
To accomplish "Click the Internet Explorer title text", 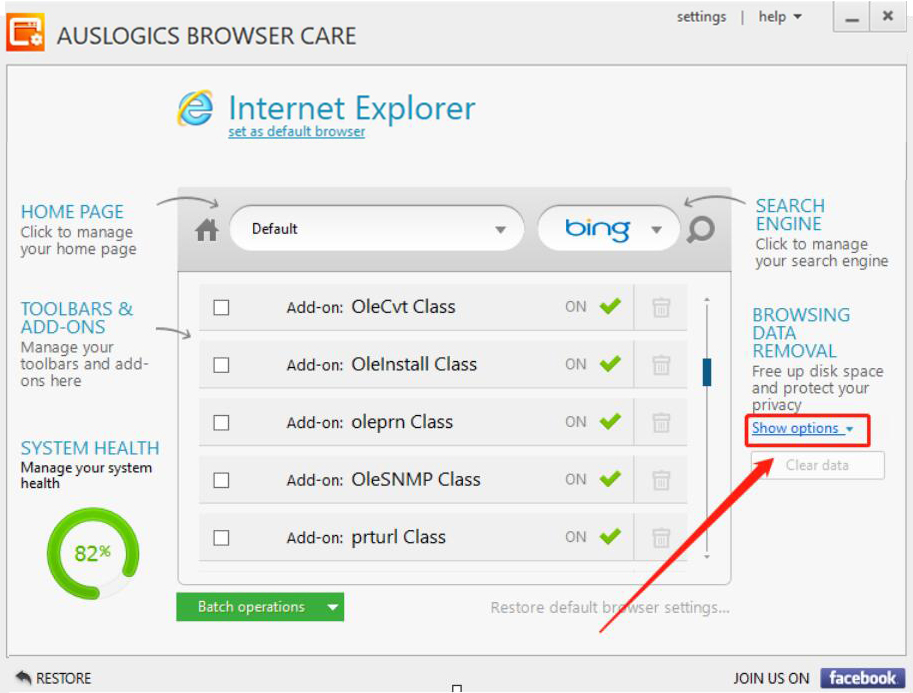I will (x=352, y=108).
